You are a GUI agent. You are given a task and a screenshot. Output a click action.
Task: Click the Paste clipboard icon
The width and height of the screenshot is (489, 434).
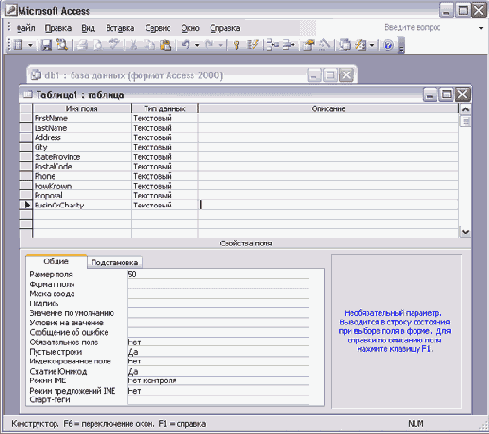click(x=166, y=45)
